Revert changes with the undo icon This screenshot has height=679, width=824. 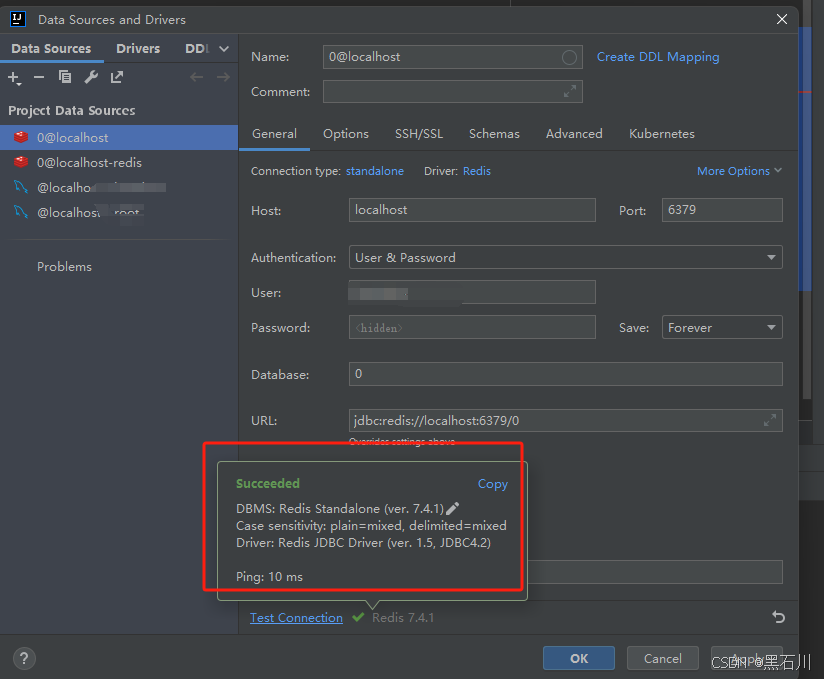click(779, 618)
